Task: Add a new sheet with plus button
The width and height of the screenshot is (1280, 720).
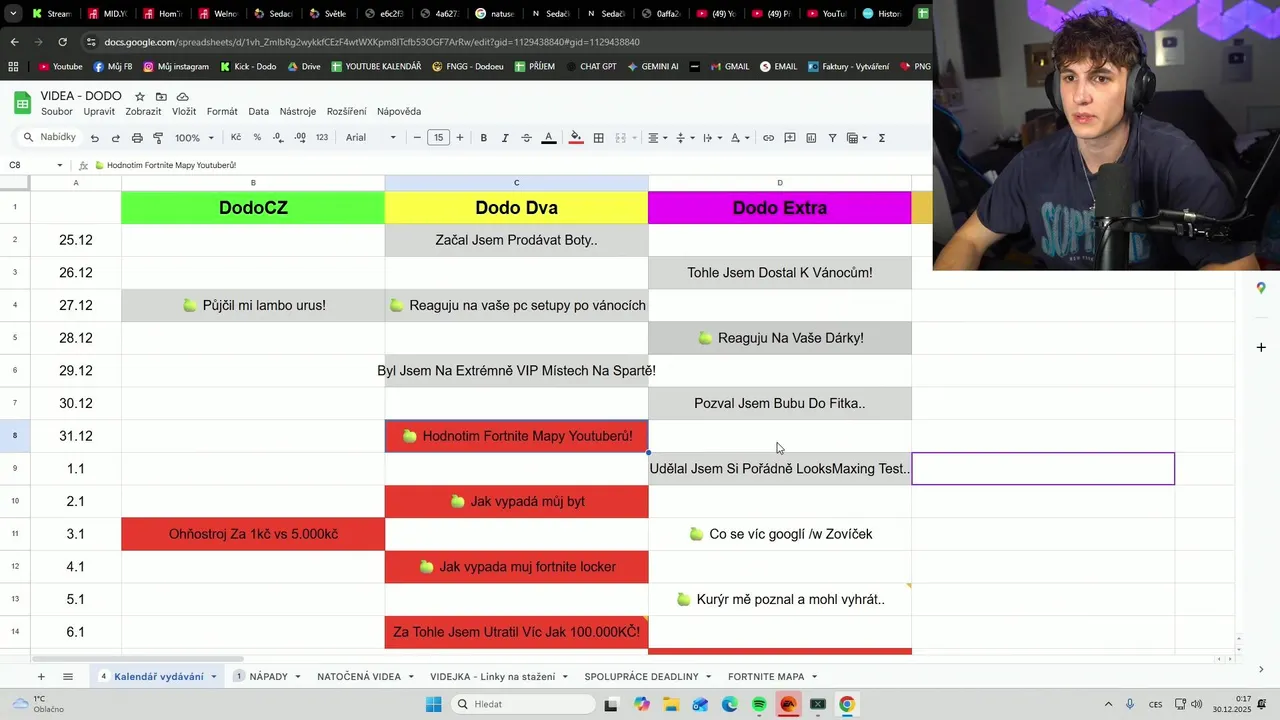Action: pos(41,677)
